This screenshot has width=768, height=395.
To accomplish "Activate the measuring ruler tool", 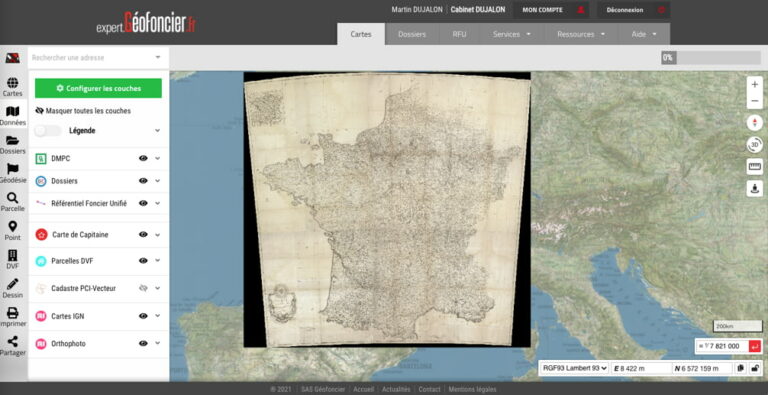I will [755, 167].
